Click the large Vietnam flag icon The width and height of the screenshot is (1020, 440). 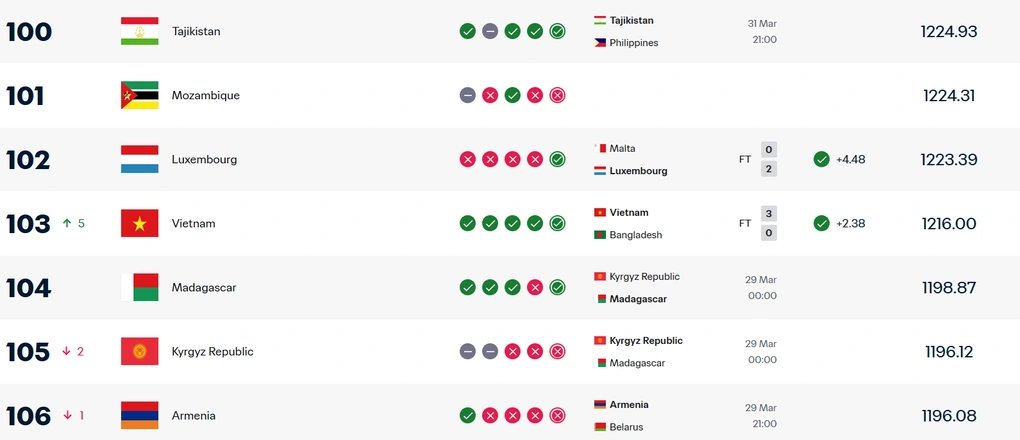139,223
